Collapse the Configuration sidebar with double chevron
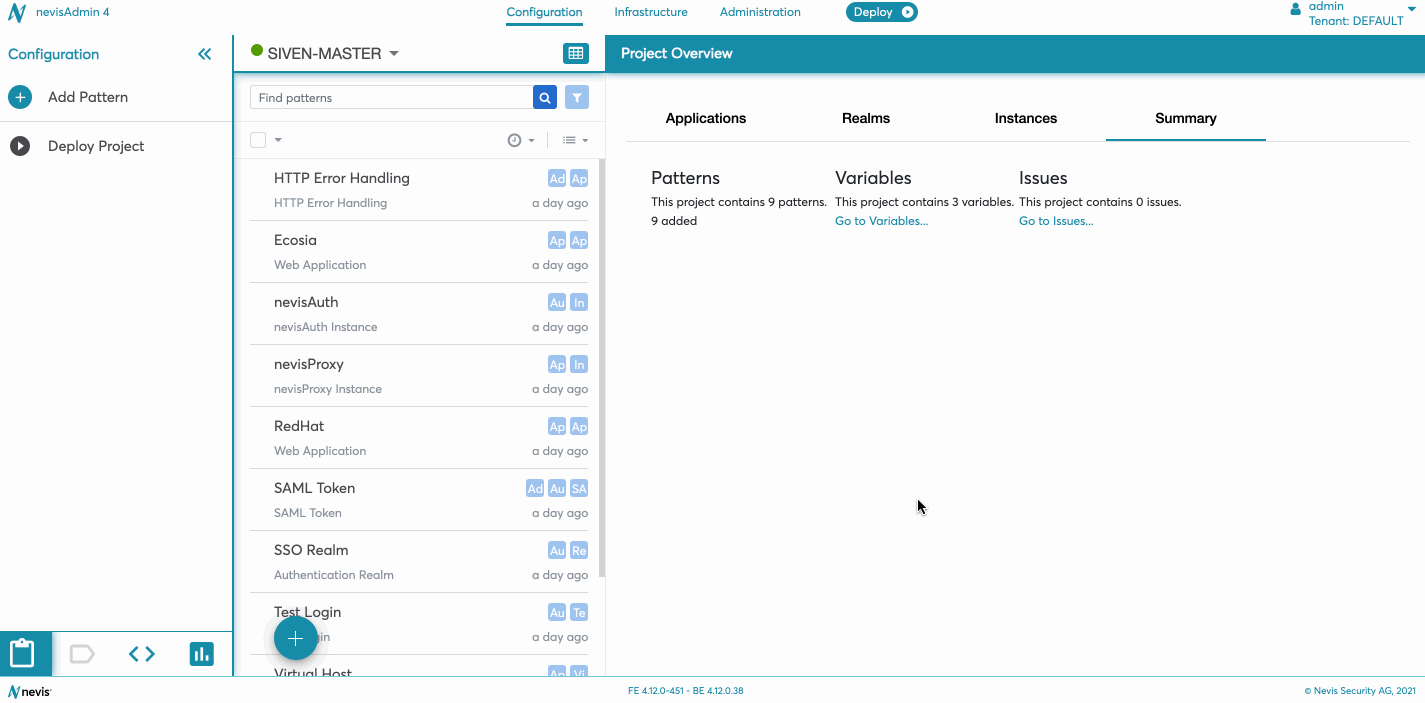The width and height of the screenshot is (1425, 703). (x=205, y=54)
